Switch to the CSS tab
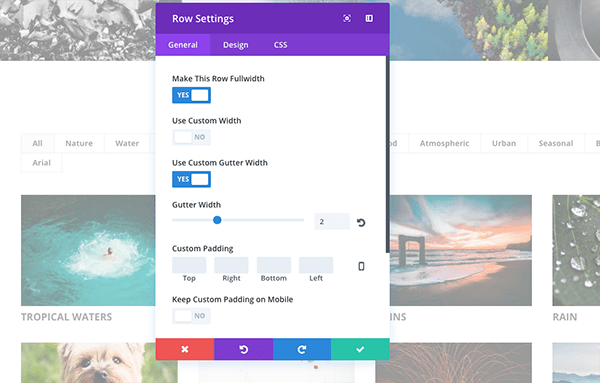This screenshot has width=600, height=383. pos(280,45)
